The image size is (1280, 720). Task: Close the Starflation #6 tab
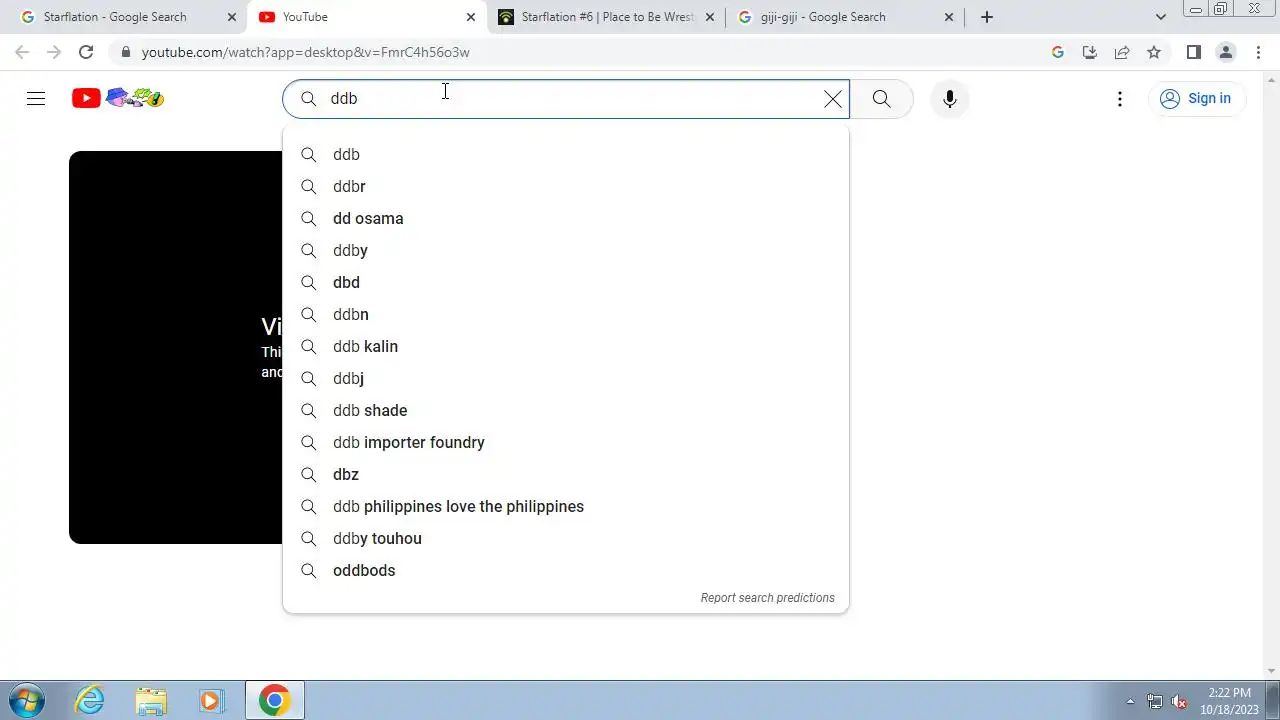pos(710,17)
